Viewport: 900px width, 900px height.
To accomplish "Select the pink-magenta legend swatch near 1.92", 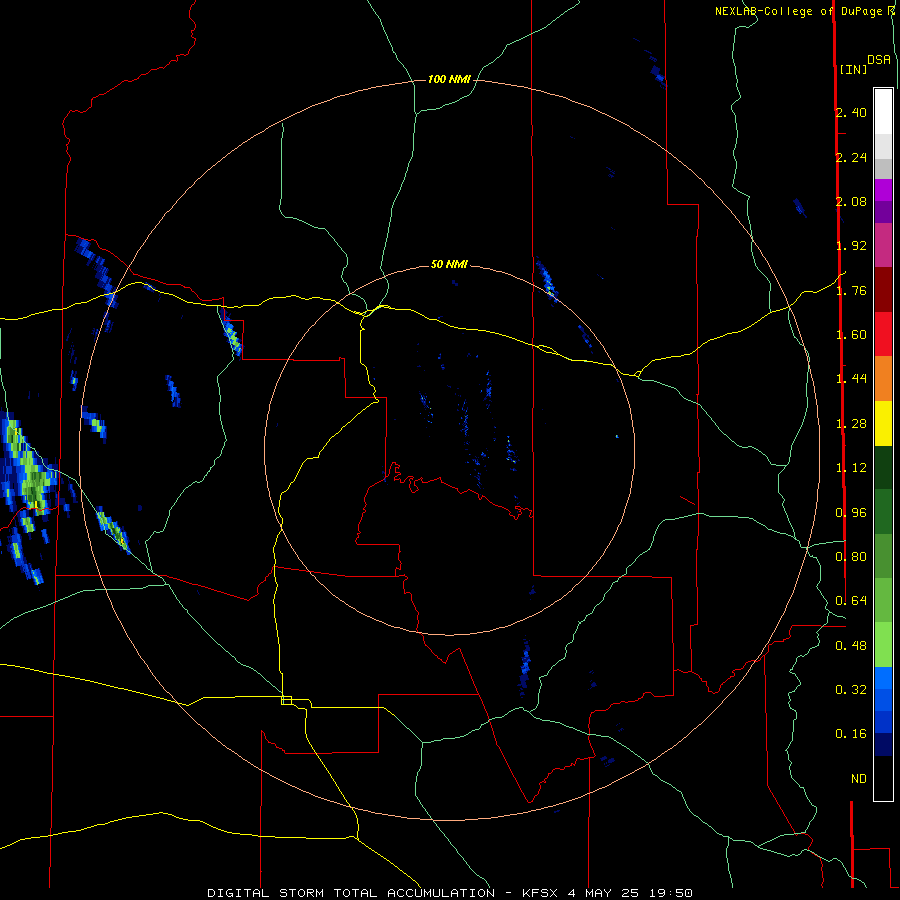I will coord(883,245).
